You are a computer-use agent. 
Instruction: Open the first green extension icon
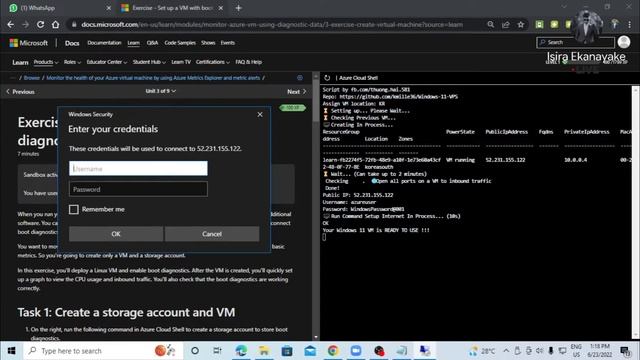pyautogui.click(x=539, y=24)
